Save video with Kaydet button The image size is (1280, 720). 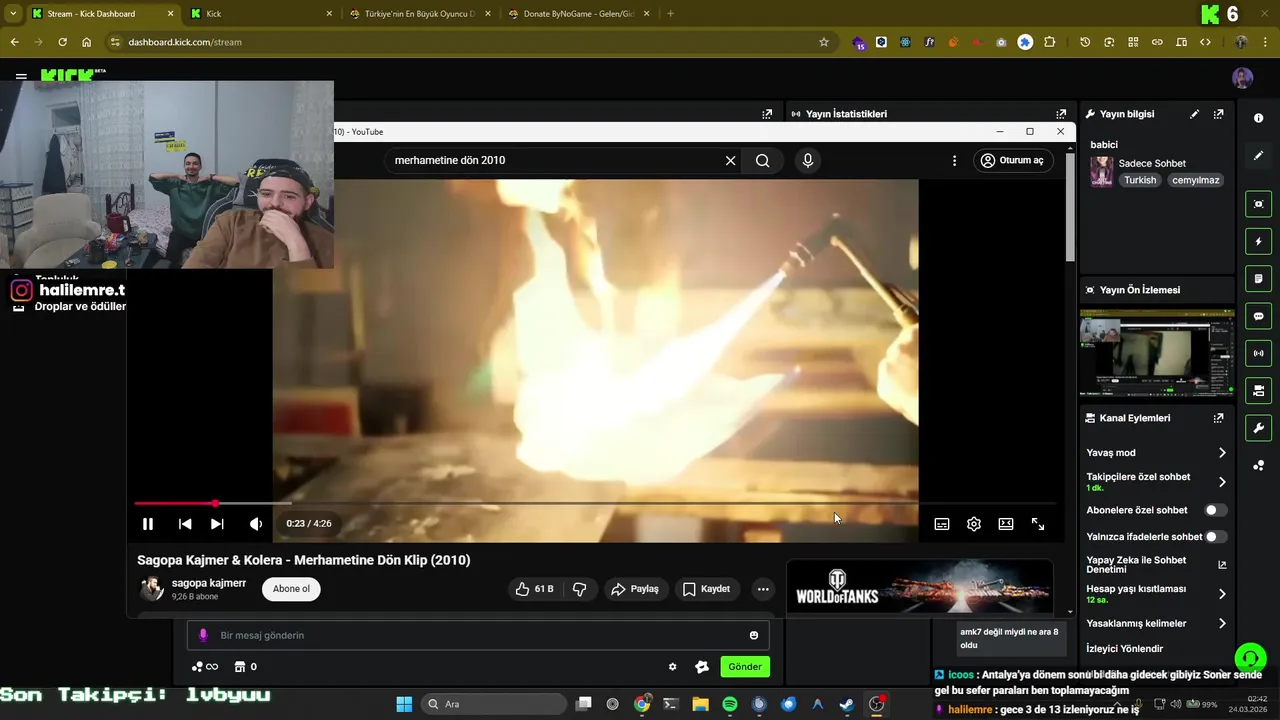click(706, 589)
